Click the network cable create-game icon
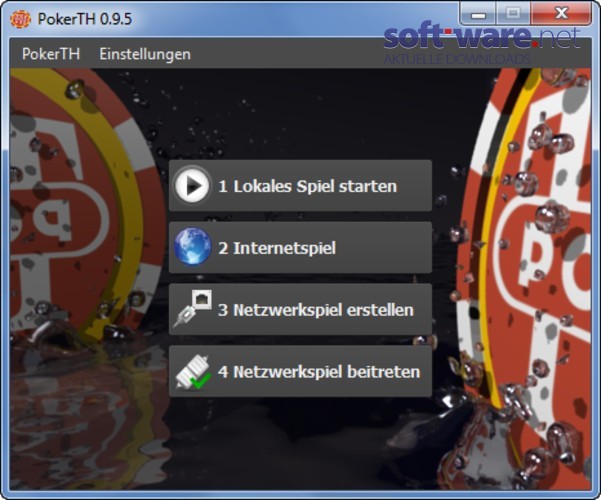601x500 pixels. [192, 309]
